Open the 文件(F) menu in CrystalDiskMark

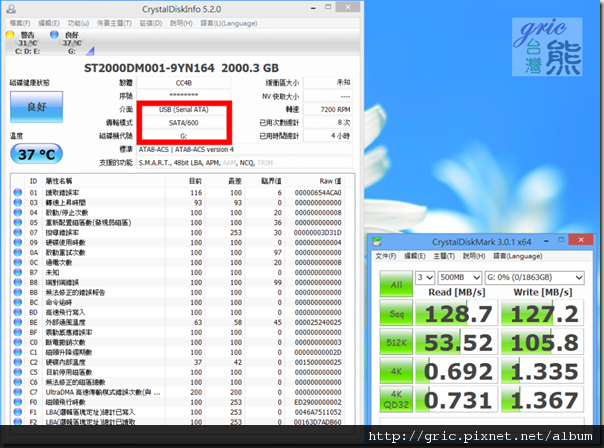click(386, 256)
